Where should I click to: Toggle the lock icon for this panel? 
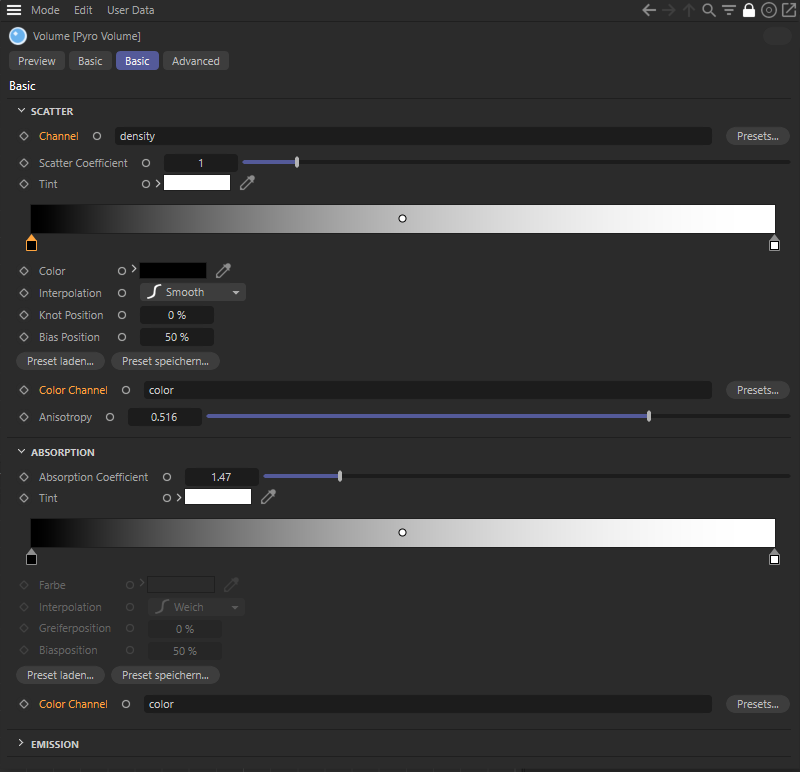pyautogui.click(x=749, y=10)
